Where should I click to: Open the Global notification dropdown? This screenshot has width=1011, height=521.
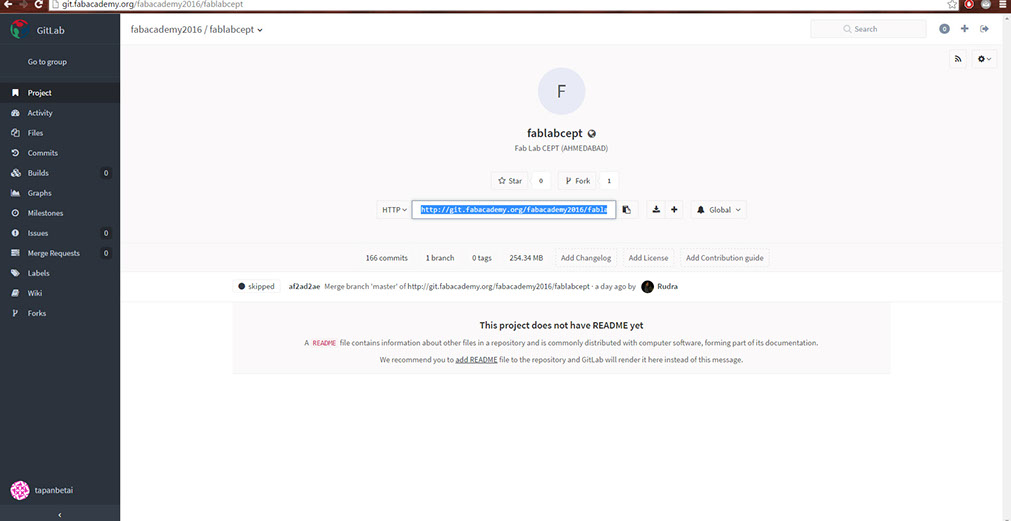pos(719,210)
